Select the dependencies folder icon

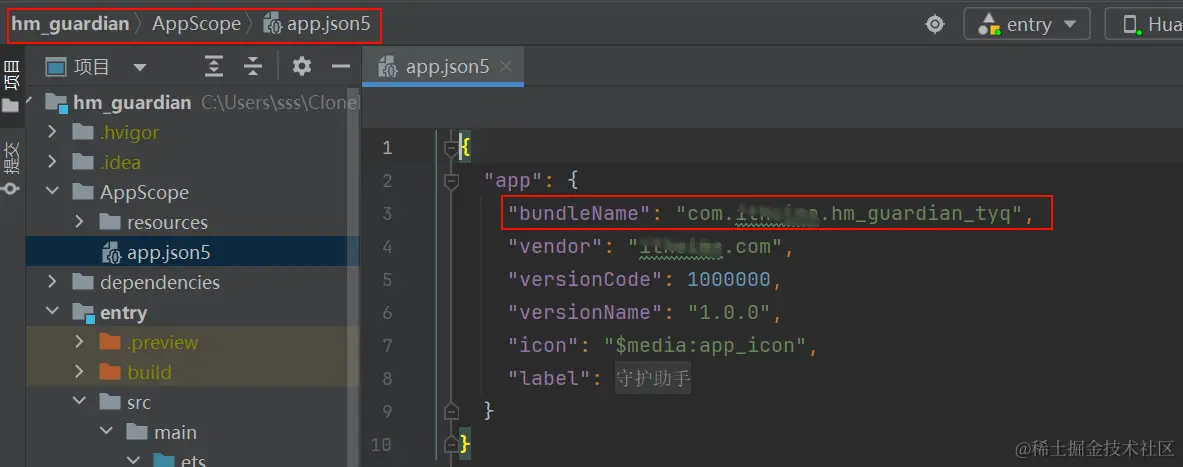click(82, 282)
